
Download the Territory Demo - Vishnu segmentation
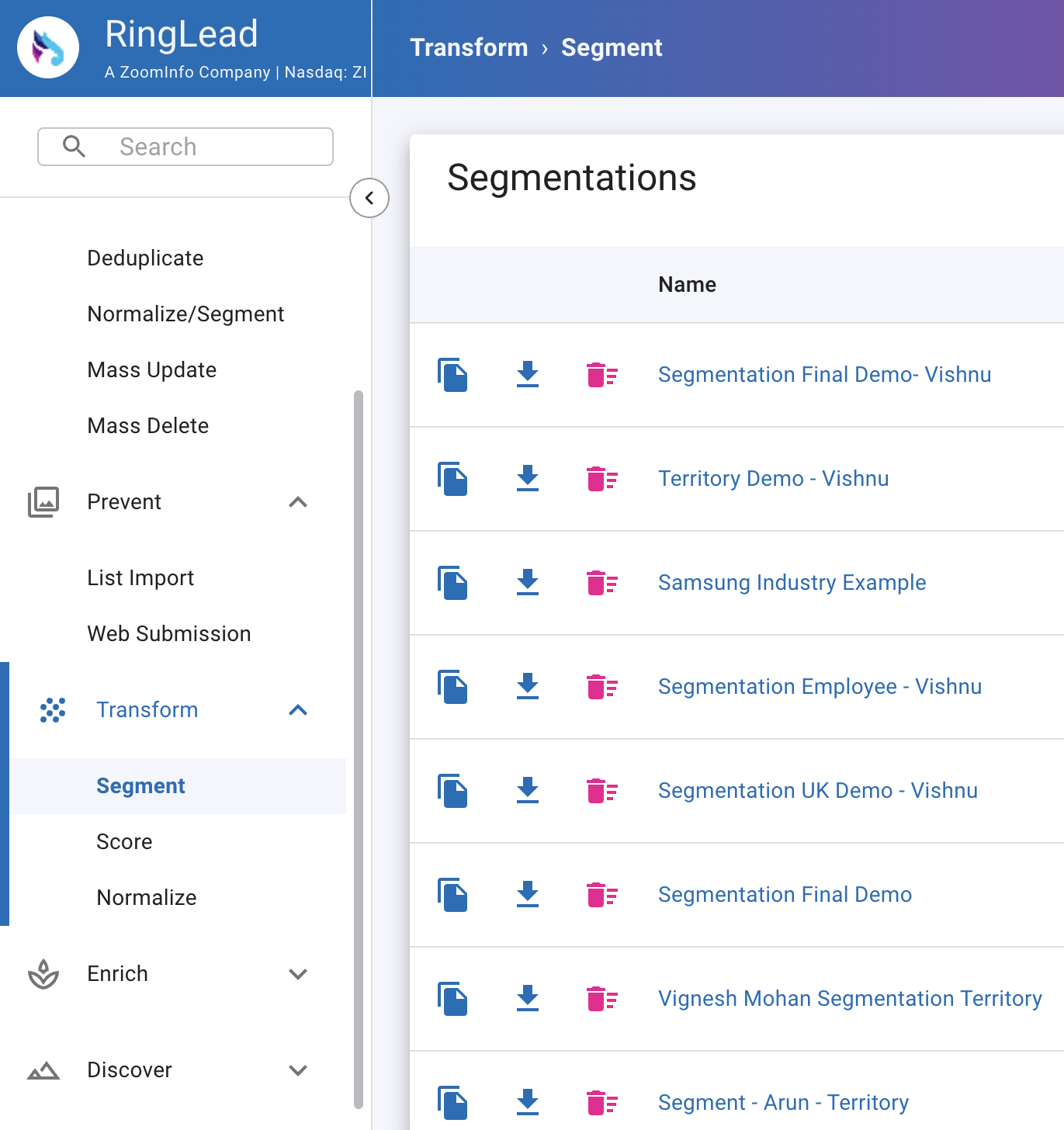coord(528,480)
